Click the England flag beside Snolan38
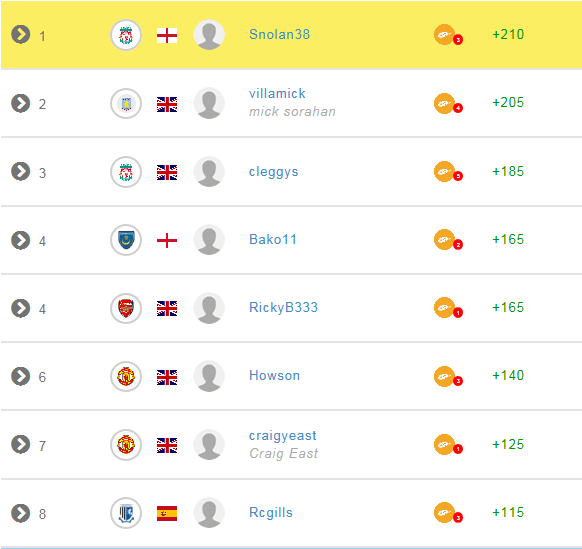The width and height of the screenshot is (582, 549). 167,36
